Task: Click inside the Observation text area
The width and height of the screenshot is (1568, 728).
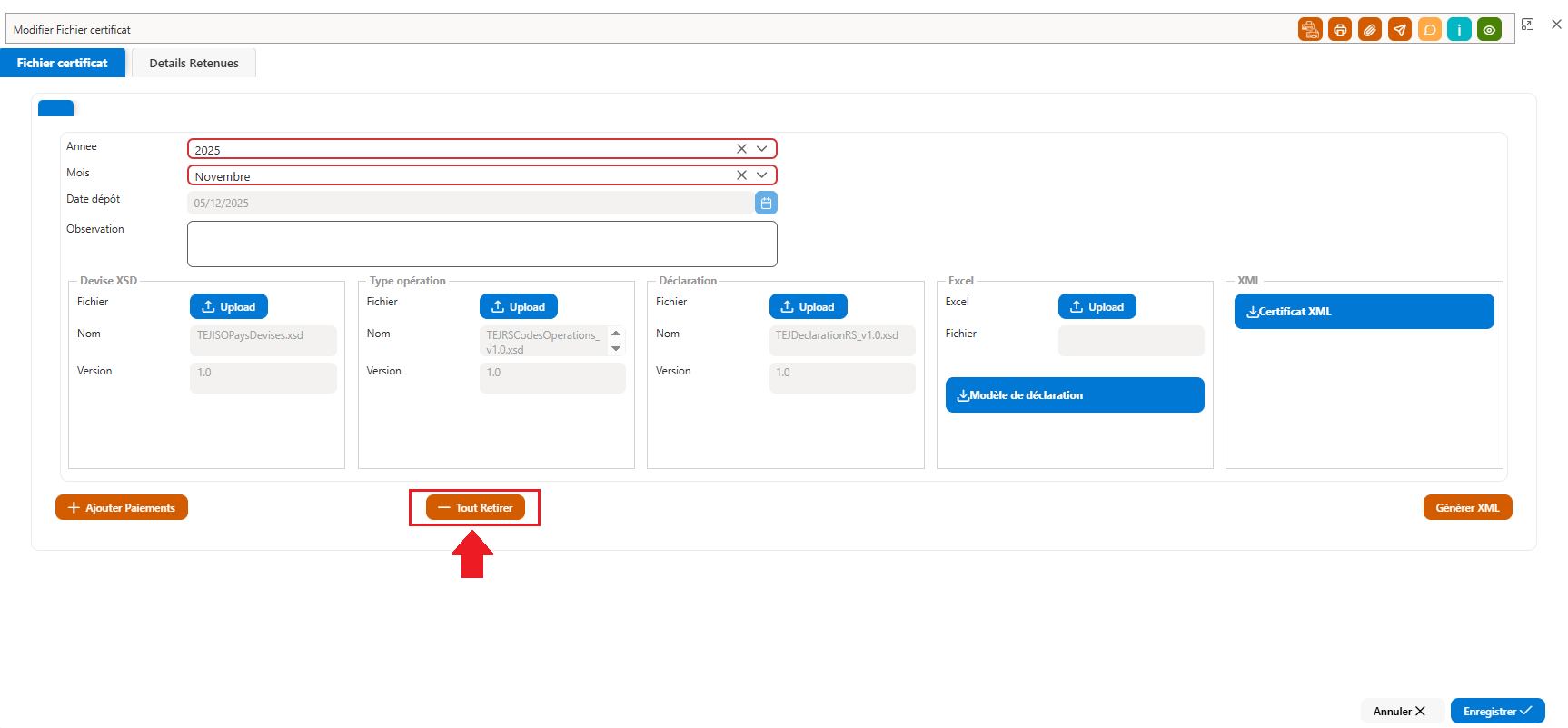Action: (x=482, y=244)
